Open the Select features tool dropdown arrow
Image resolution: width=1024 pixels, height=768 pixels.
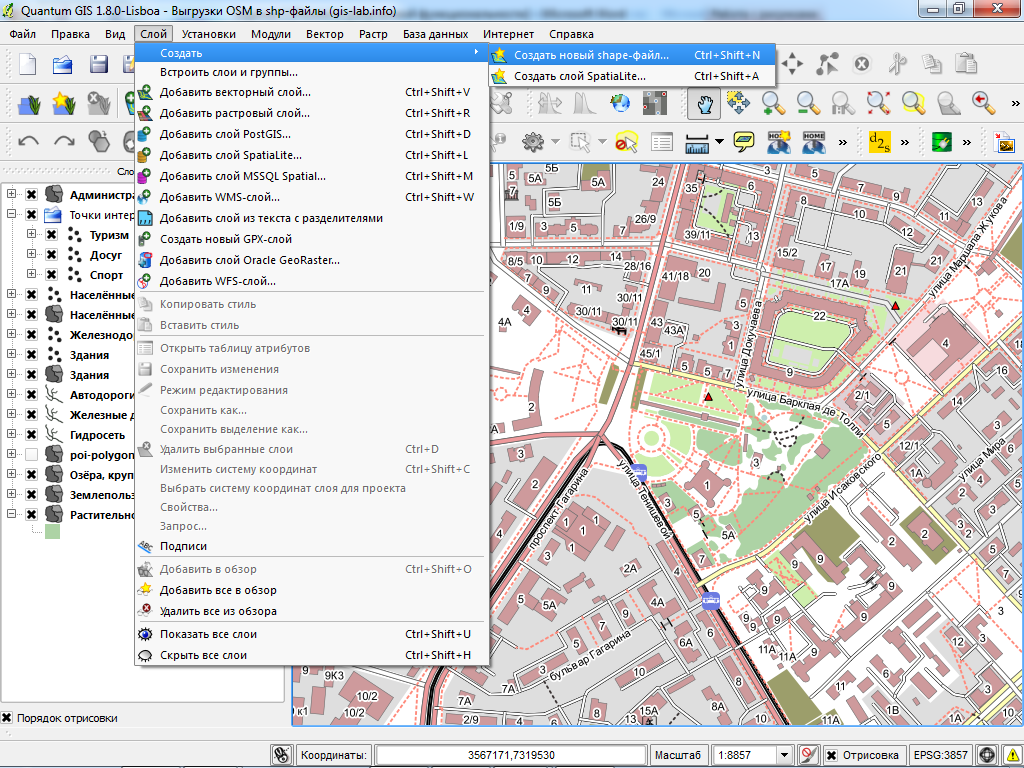pyautogui.click(x=602, y=141)
